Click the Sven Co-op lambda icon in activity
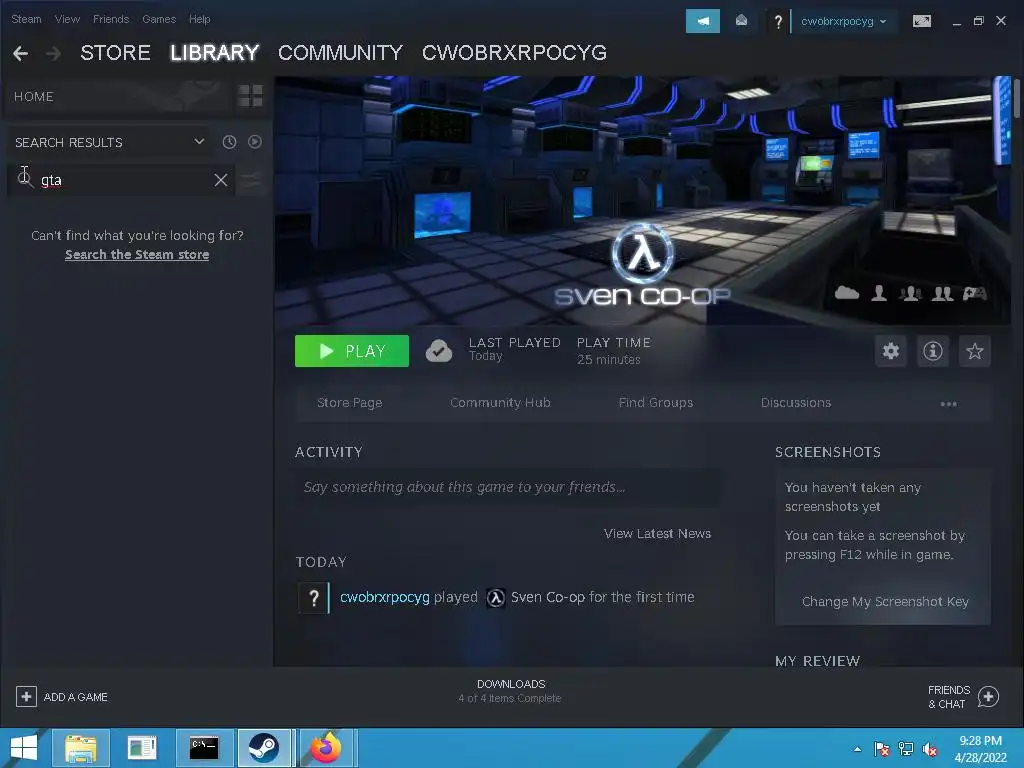 coord(496,598)
